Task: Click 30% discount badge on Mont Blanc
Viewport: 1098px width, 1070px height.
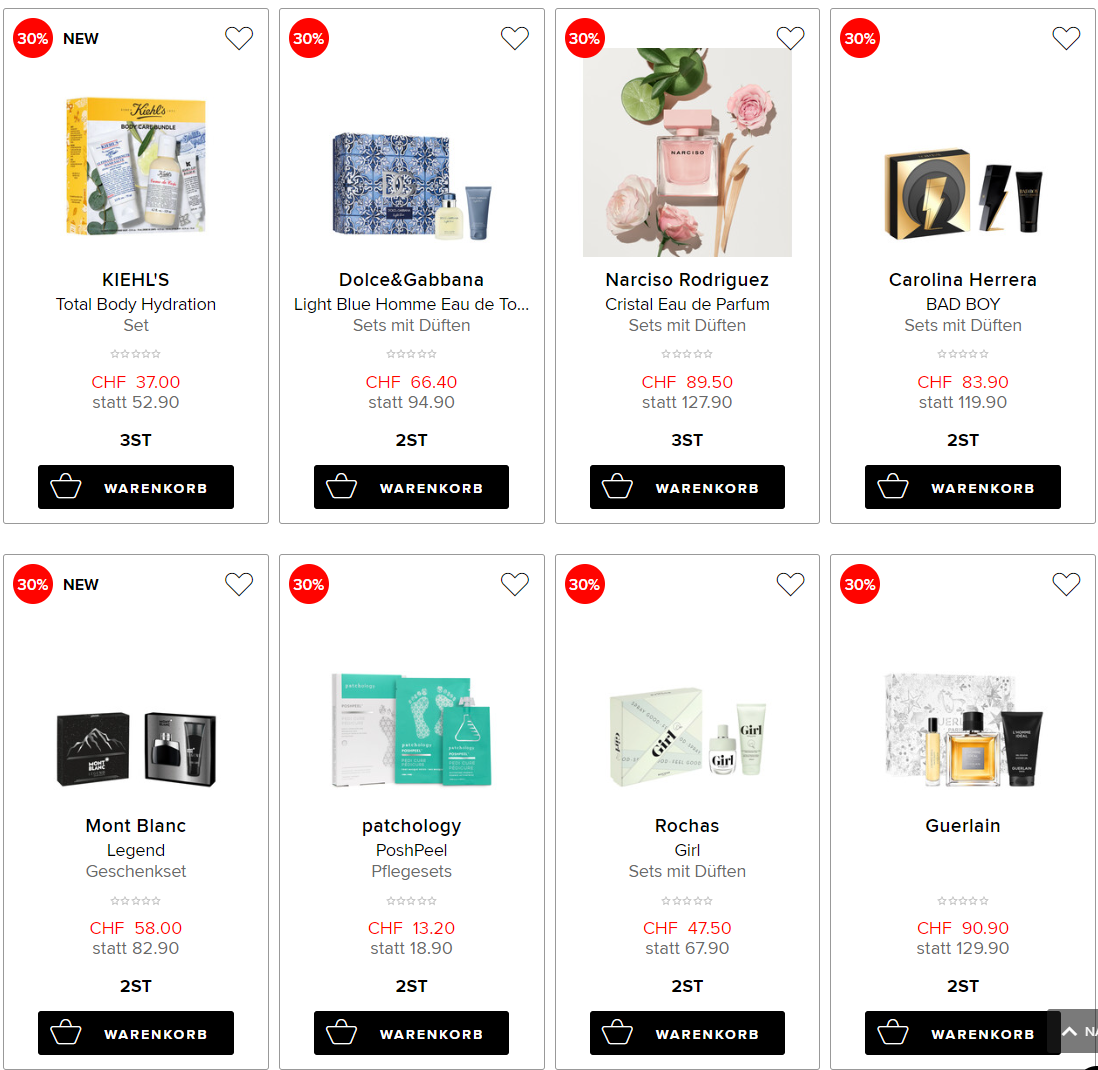Action: tap(33, 584)
